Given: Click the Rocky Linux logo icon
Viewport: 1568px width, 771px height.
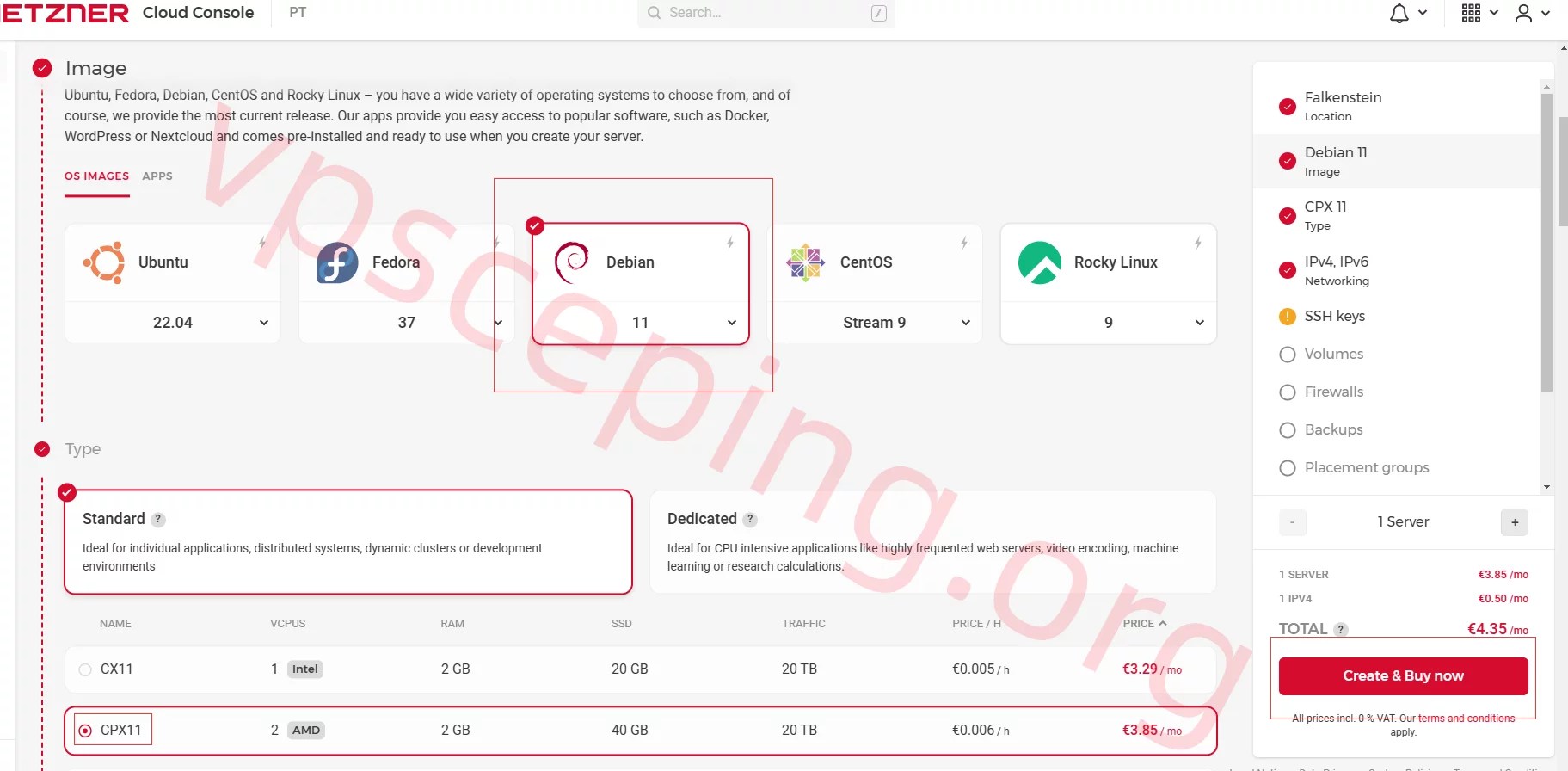Looking at the screenshot, I should (1040, 262).
